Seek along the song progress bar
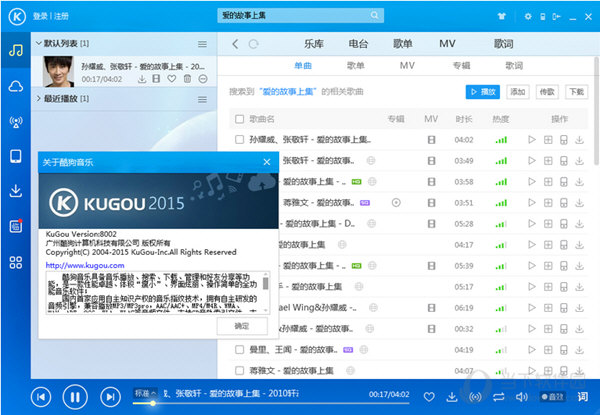This screenshot has height=415, width=600. tap(271, 404)
